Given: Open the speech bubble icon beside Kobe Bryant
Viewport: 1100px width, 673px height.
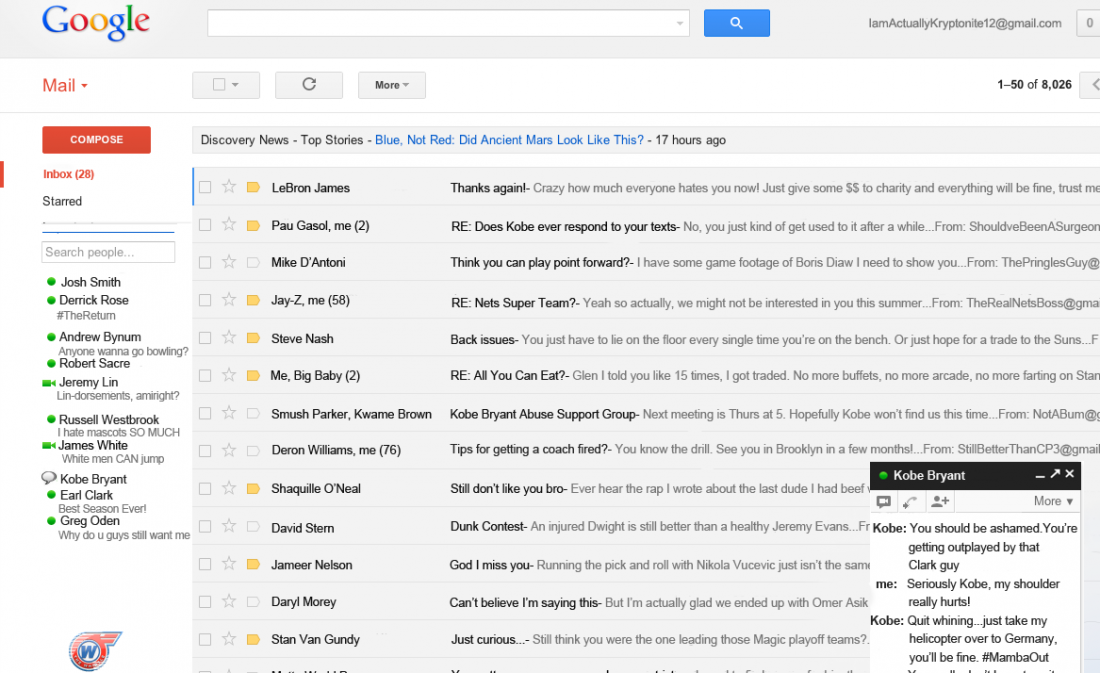Looking at the screenshot, I should click(49, 478).
